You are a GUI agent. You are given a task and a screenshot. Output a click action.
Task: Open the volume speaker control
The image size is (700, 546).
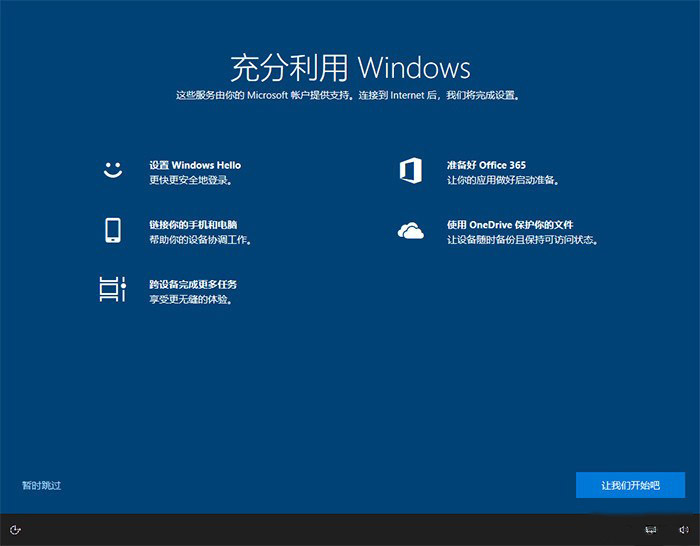click(683, 529)
